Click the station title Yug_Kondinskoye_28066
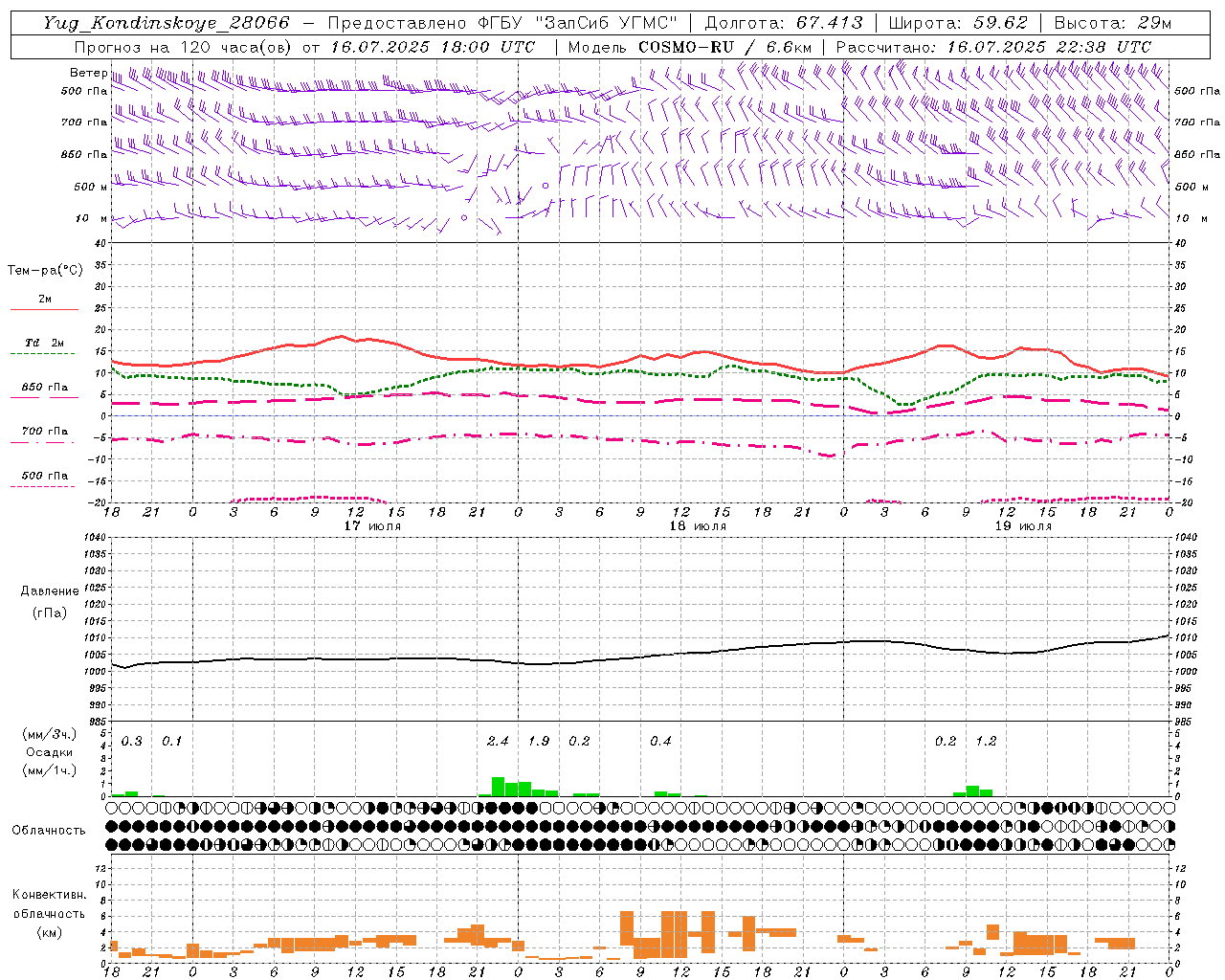1225x980 pixels. click(167, 23)
